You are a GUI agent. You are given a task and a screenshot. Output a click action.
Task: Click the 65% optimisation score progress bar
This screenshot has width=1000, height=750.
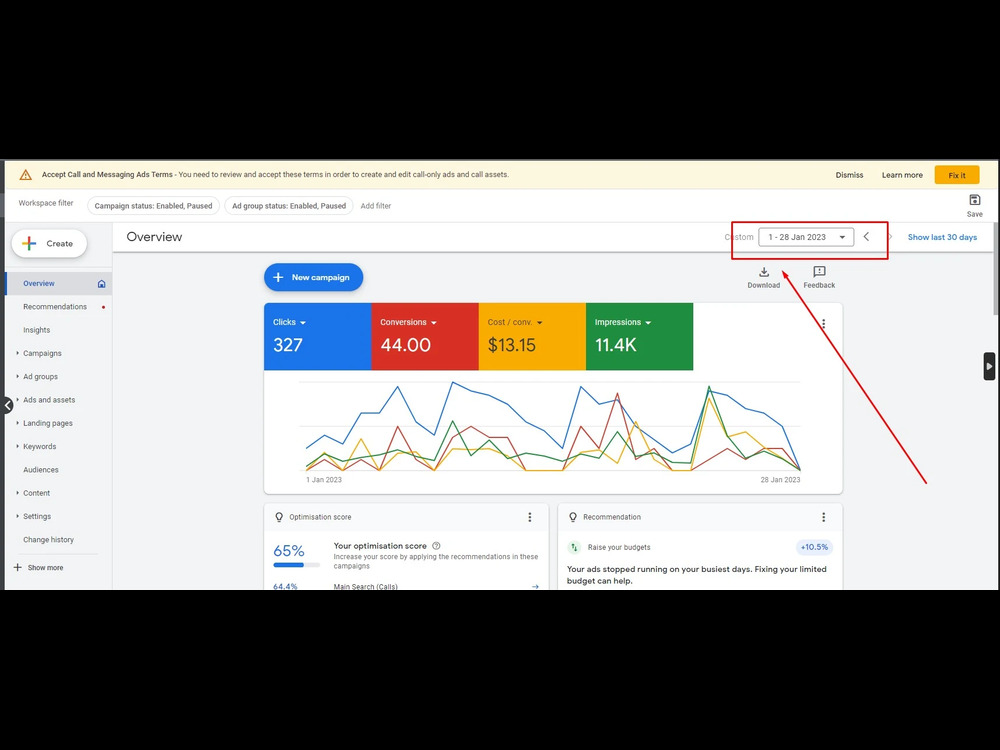296,565
